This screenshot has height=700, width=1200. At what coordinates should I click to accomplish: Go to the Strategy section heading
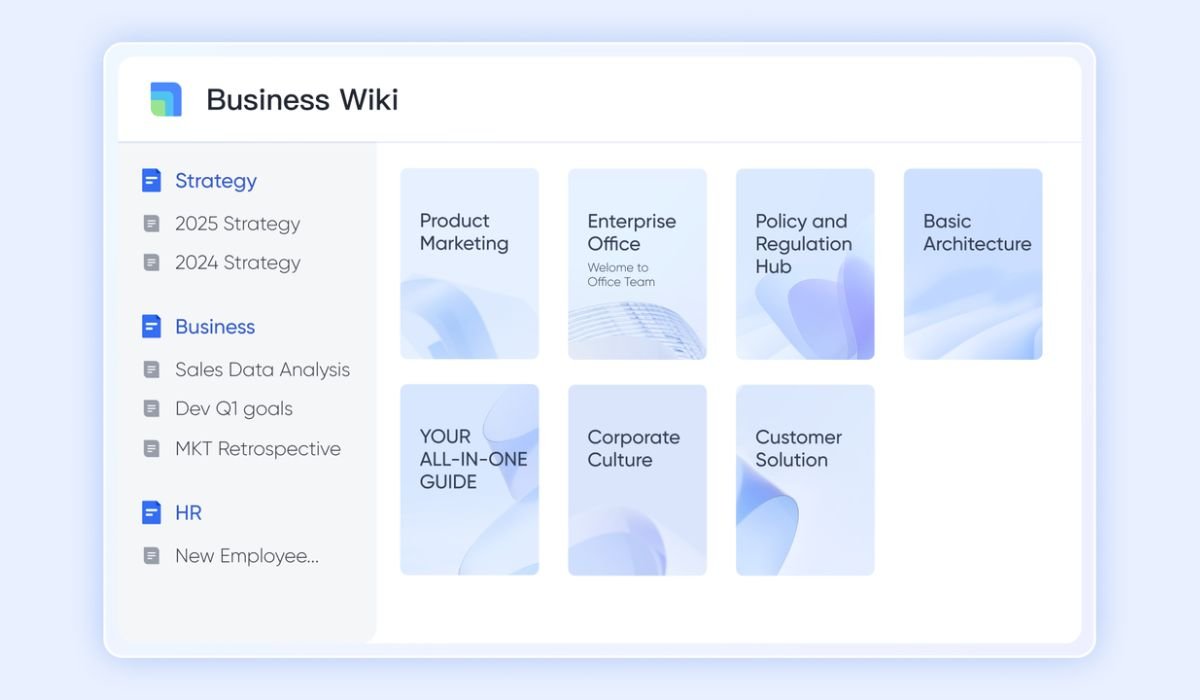click(x=215, y=181)
